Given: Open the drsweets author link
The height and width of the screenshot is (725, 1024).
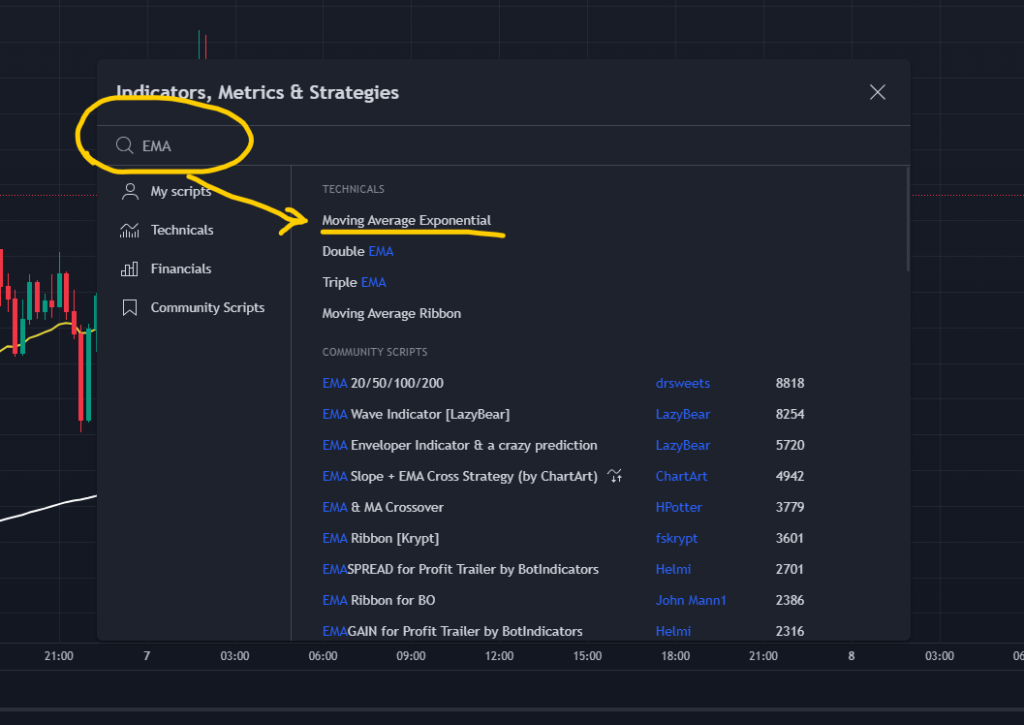Looking at the screenshot, I should (x=682, y=383).
